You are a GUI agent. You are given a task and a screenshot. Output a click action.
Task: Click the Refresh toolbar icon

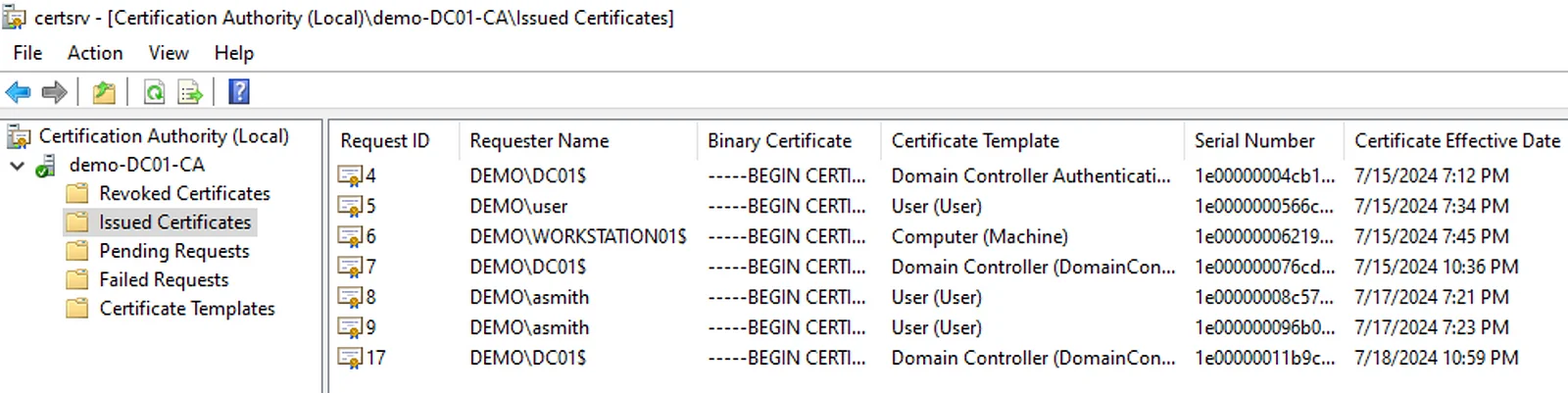[154, 92]
